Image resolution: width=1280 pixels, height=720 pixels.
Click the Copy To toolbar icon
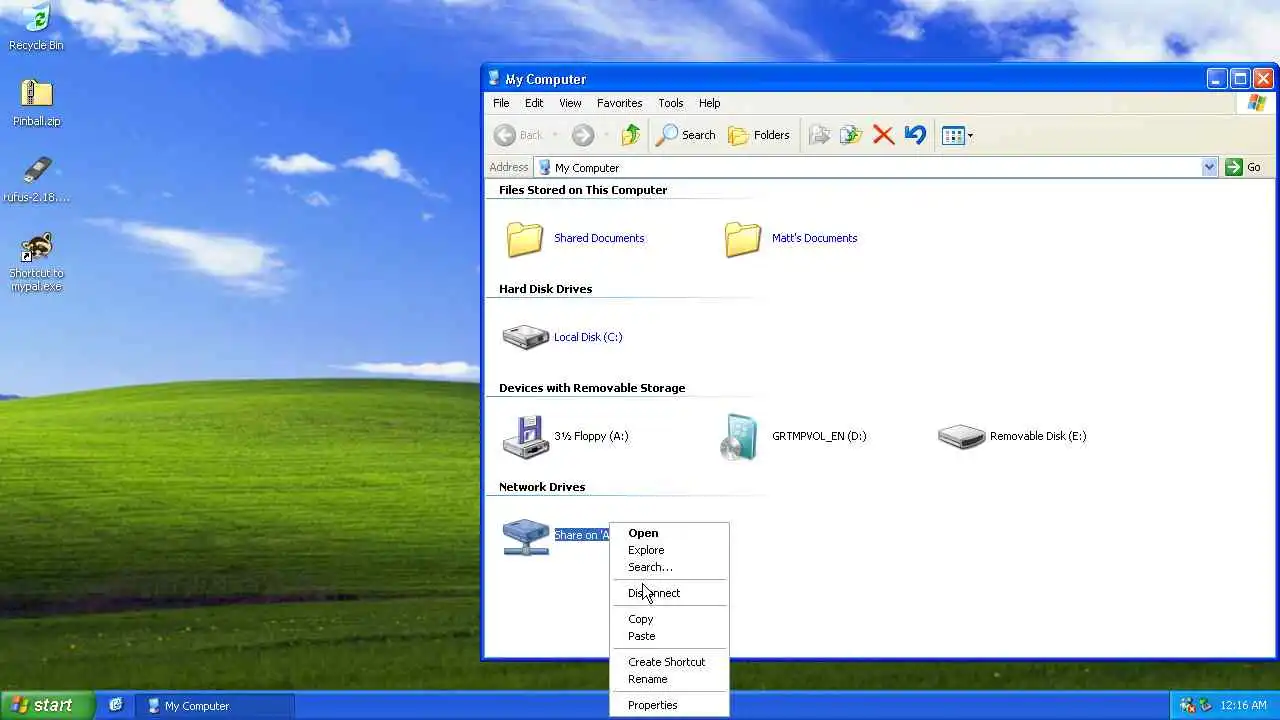point(851,135)
